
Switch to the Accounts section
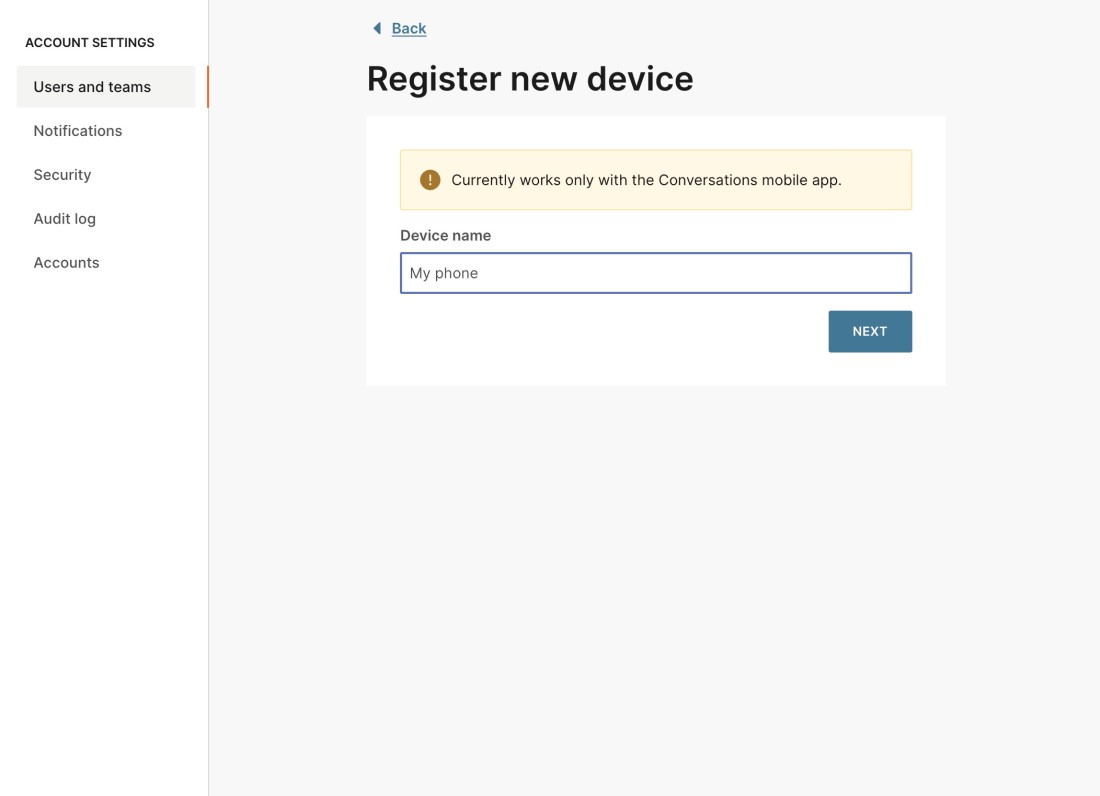(x=66, y=263)
